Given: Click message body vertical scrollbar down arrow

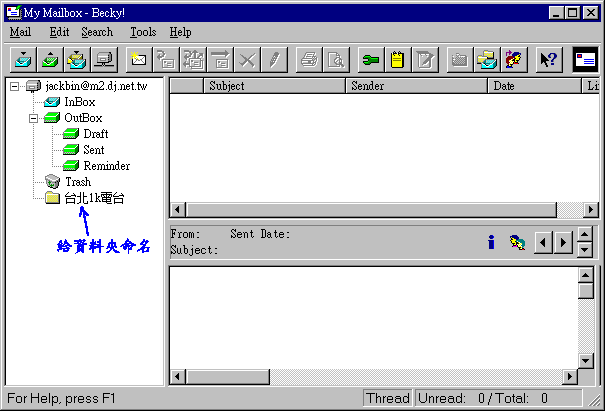Looking at the screenshot, I should click(x=585, y=361).
